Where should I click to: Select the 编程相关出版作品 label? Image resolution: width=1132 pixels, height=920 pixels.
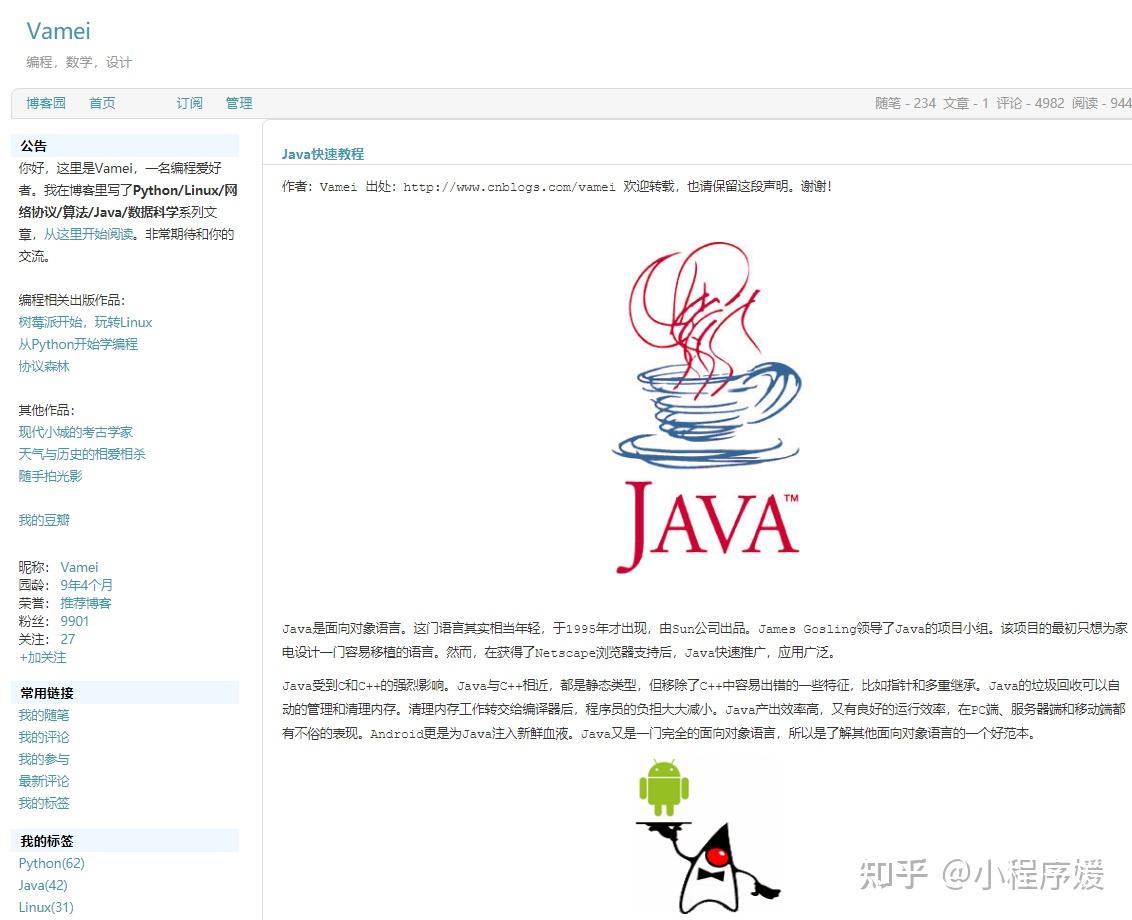point(71,300)
